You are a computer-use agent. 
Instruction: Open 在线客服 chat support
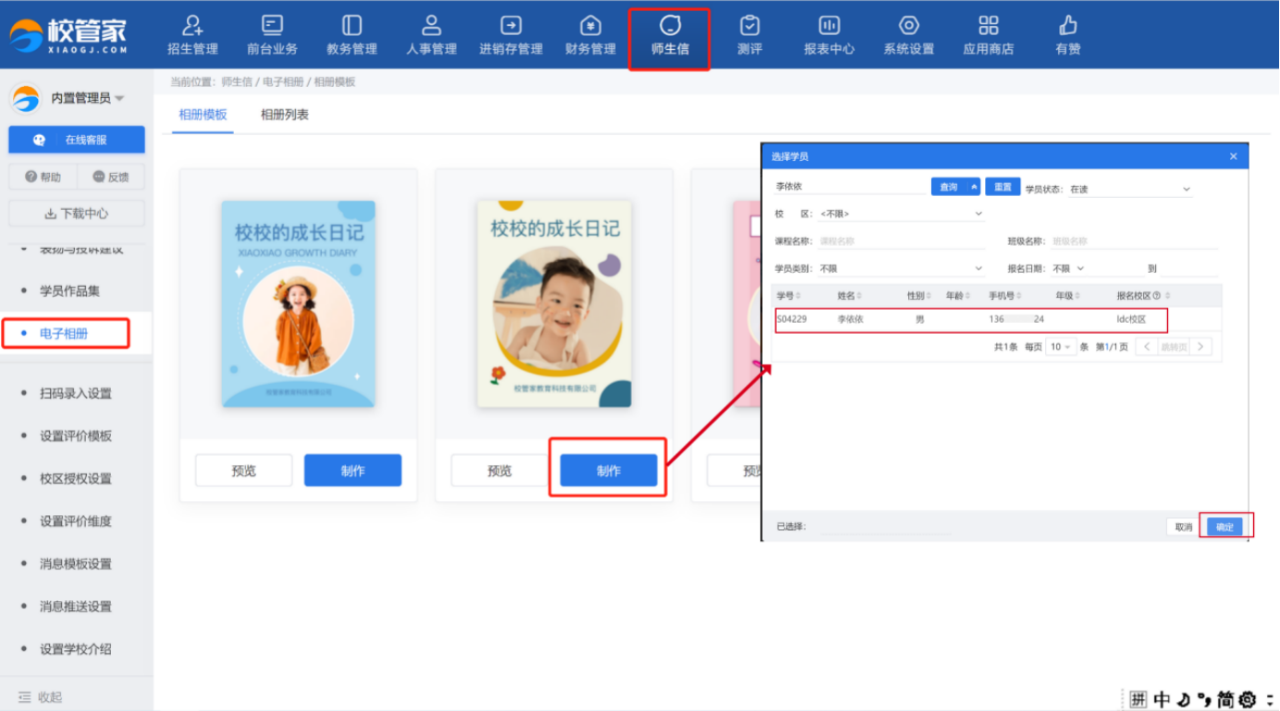click(x=77, y=140)
